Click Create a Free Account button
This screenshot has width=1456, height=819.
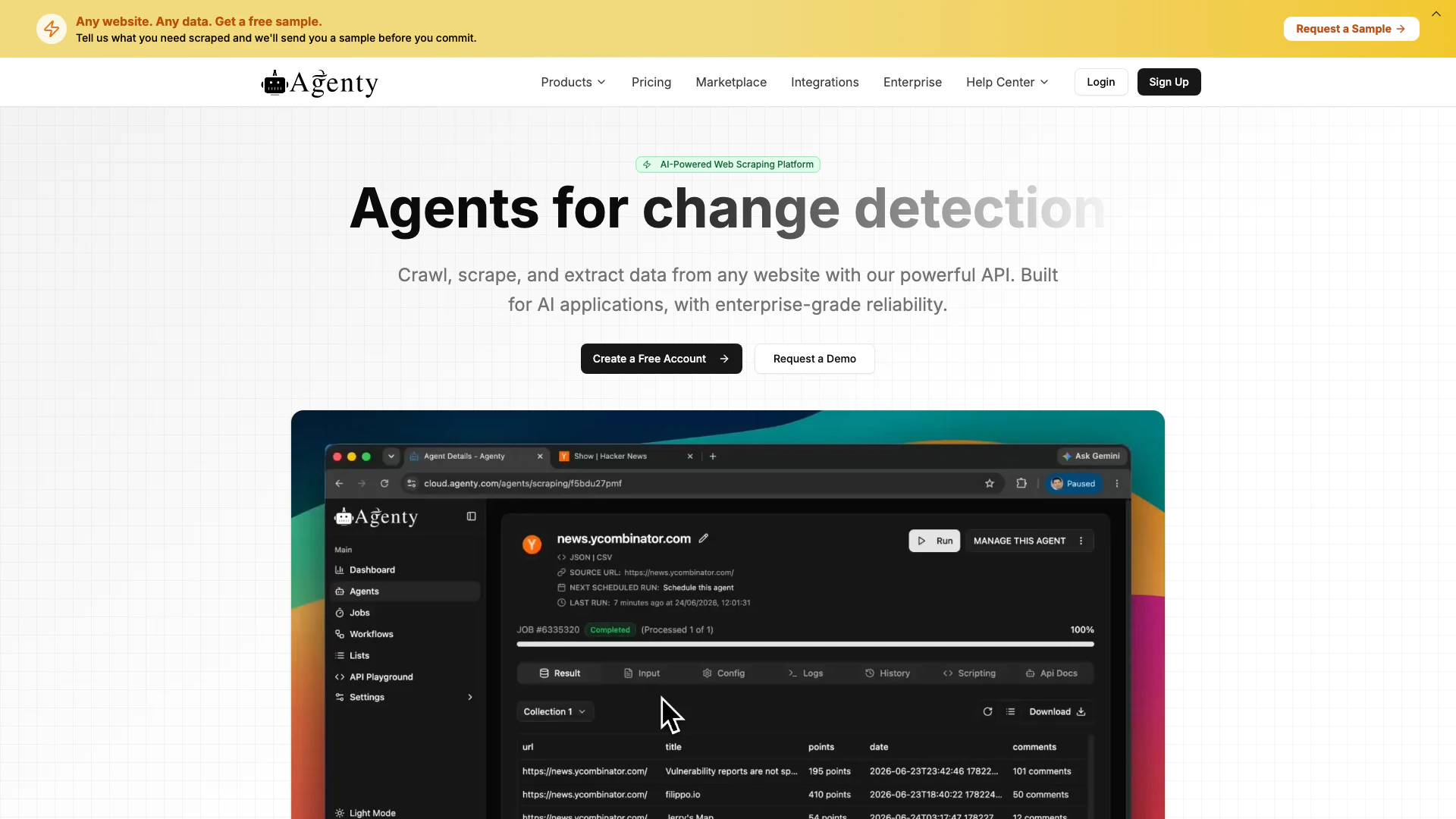click(x=661, y=359)
